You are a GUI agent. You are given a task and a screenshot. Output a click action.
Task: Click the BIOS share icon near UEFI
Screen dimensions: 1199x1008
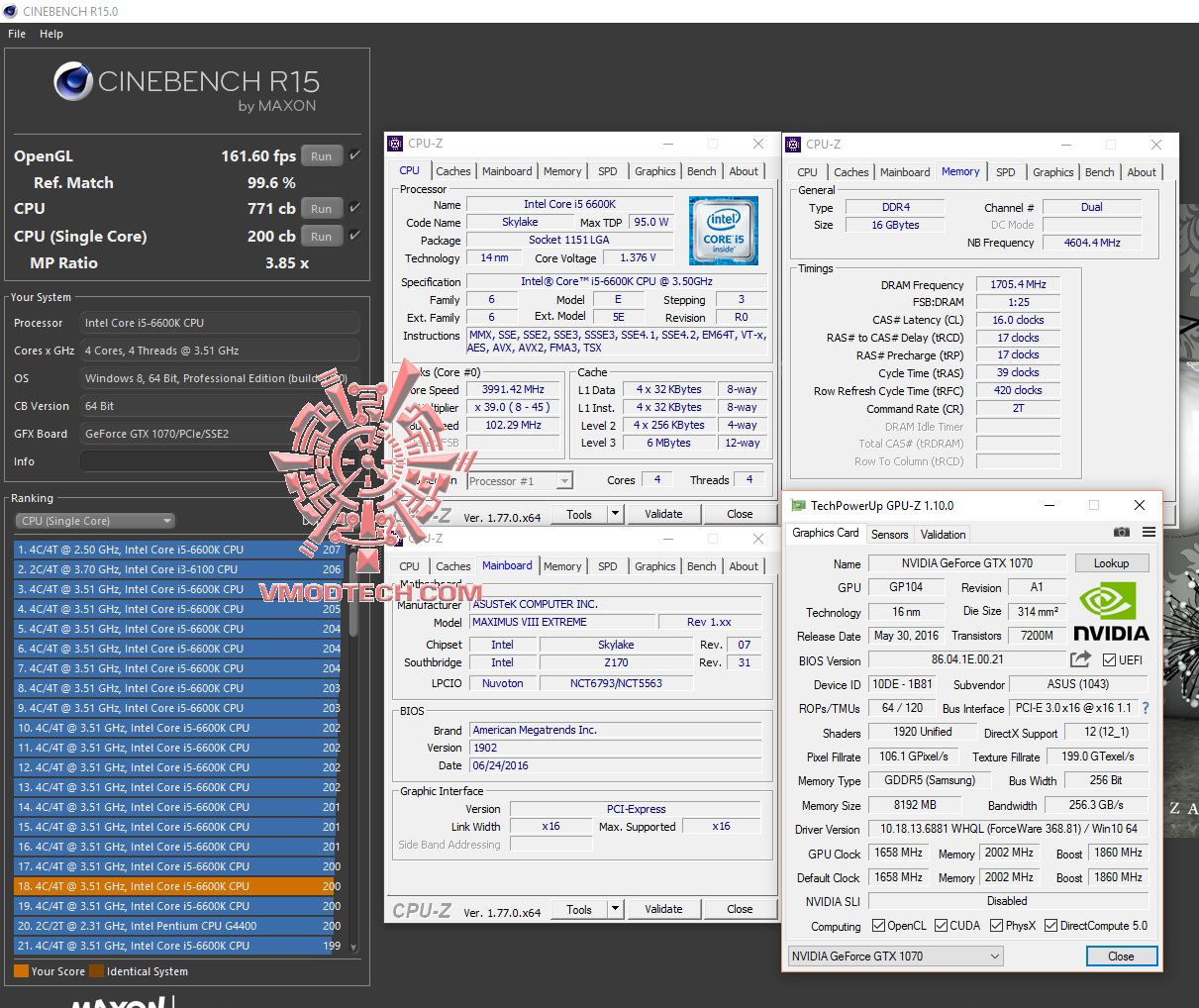[1081, 658]
